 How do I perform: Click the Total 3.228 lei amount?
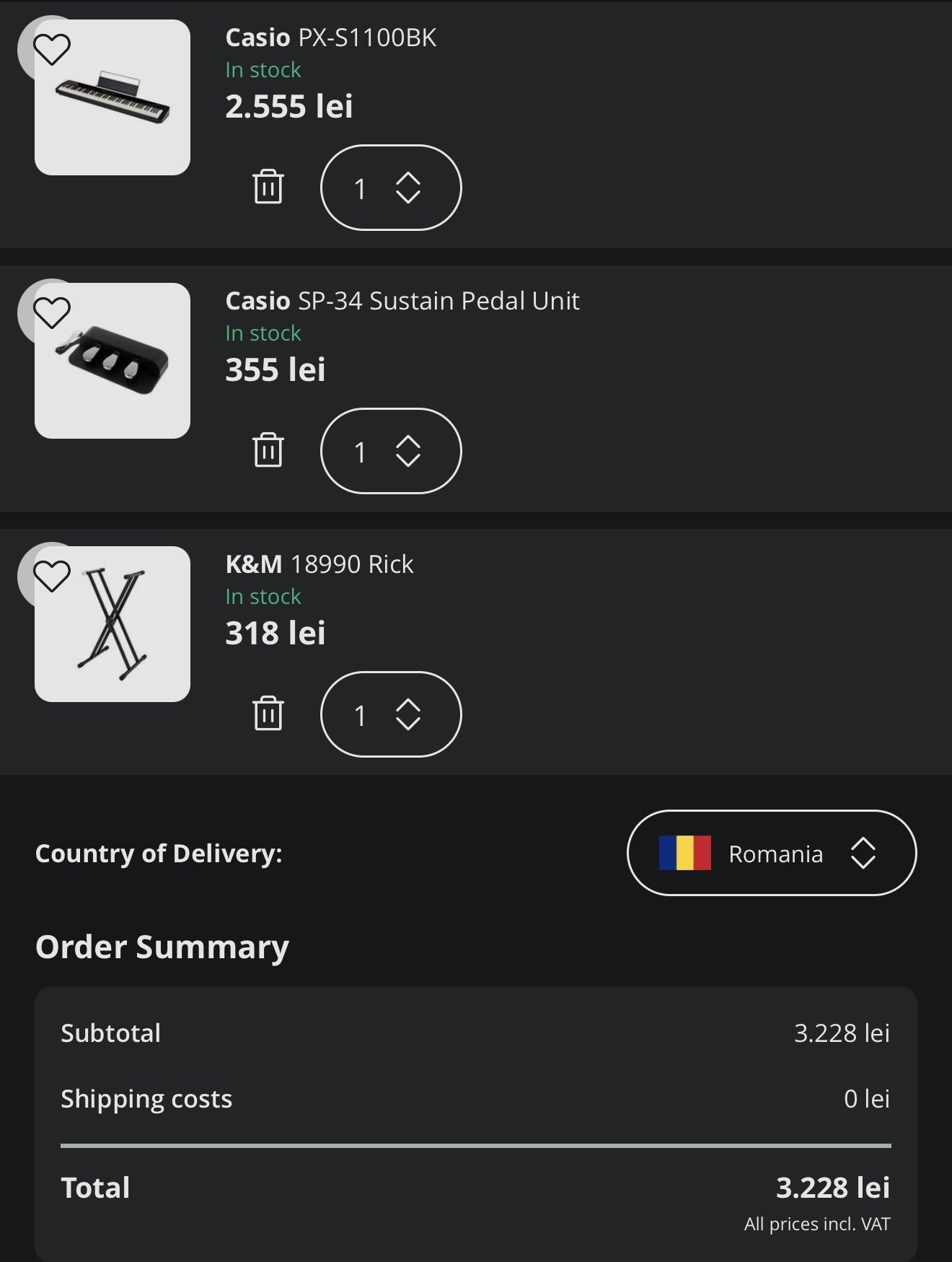click(x=832, y=1188)
